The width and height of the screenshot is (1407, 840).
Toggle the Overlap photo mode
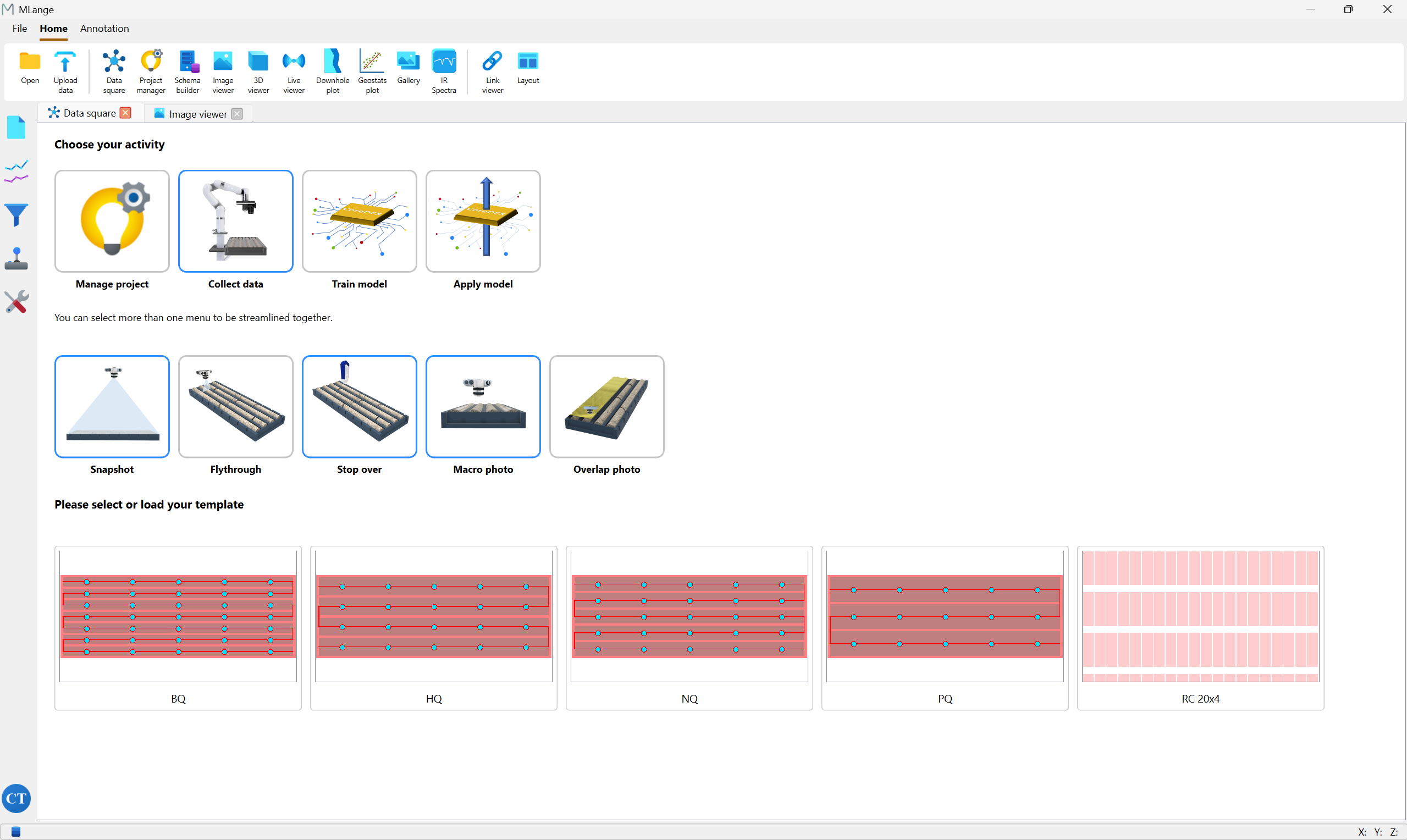pyautogui.click(x=606, y=406)
